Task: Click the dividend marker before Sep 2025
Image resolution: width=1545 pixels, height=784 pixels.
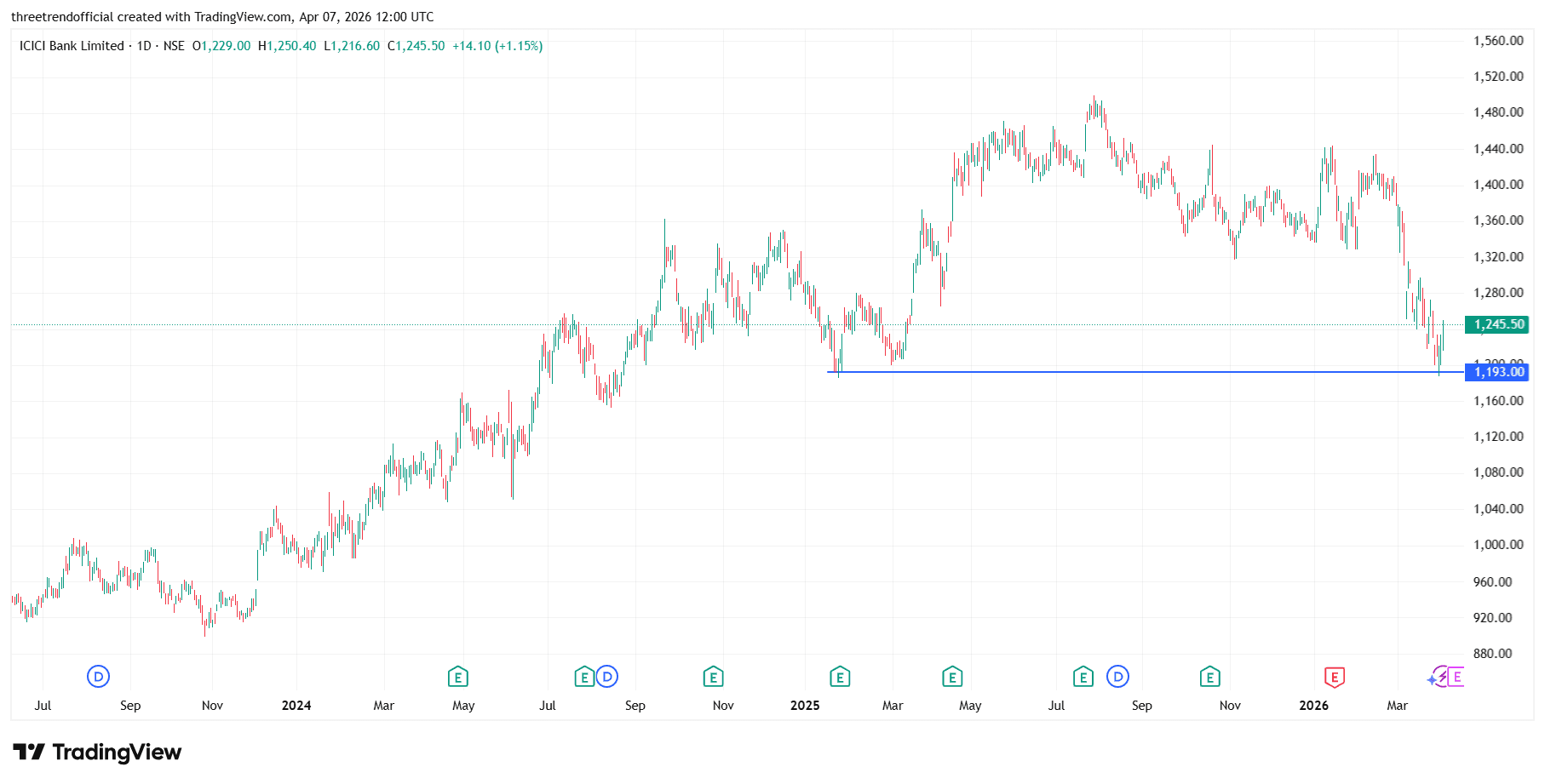Action: click(x=1117, y=677)
